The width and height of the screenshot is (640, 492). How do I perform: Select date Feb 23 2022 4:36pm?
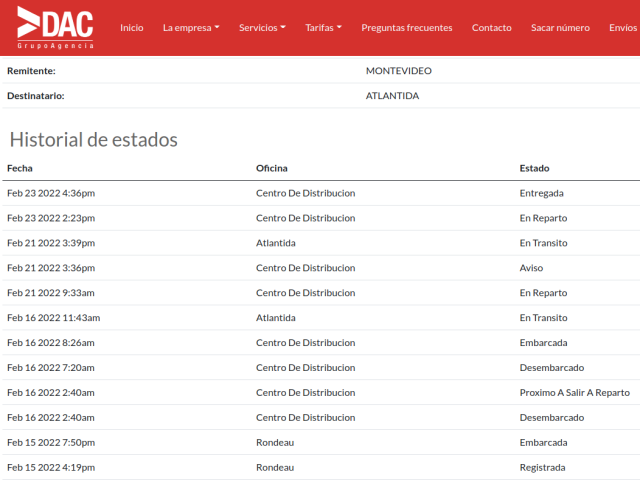tap(51, 193)
